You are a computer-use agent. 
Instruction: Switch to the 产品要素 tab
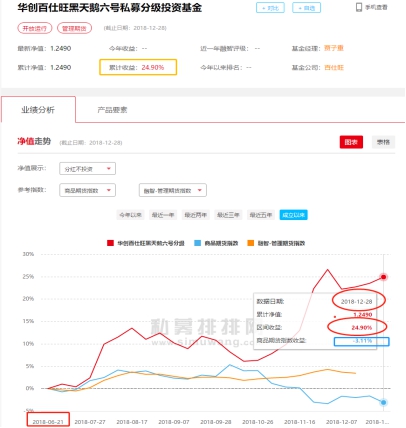coord(112,110)
